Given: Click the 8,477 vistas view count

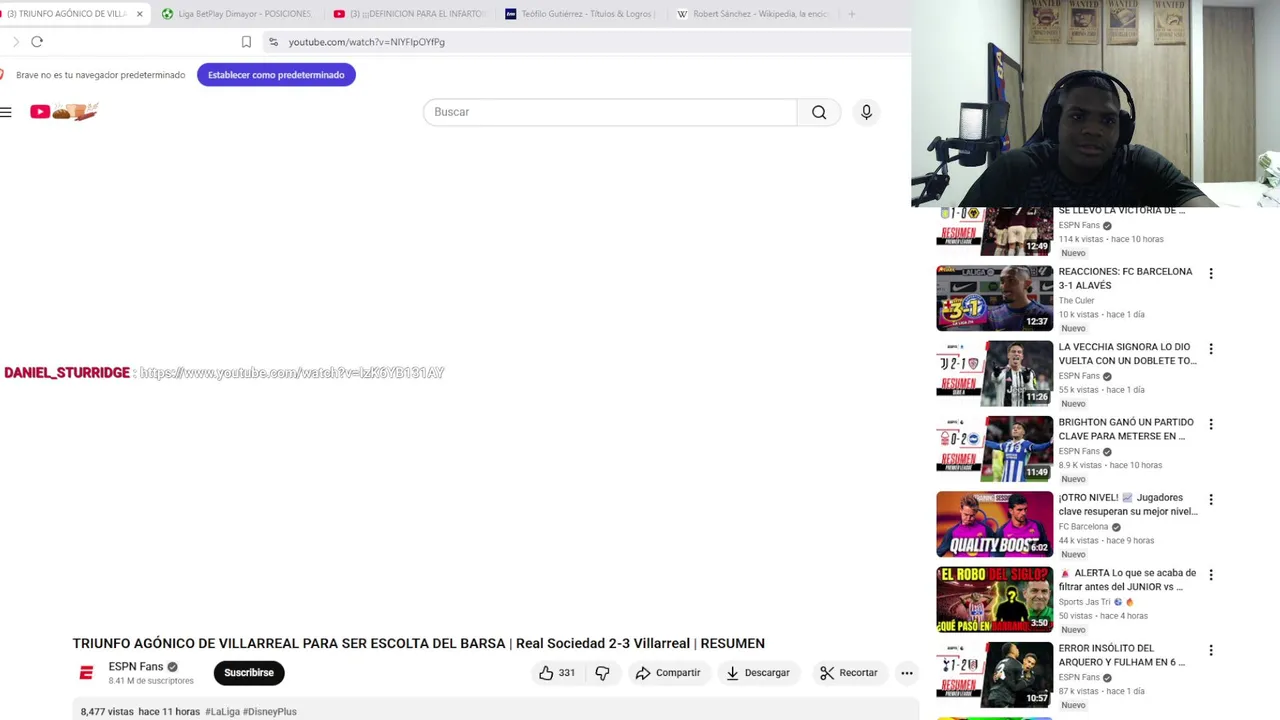Looking at the screenshot, I should tap(107, 712).
